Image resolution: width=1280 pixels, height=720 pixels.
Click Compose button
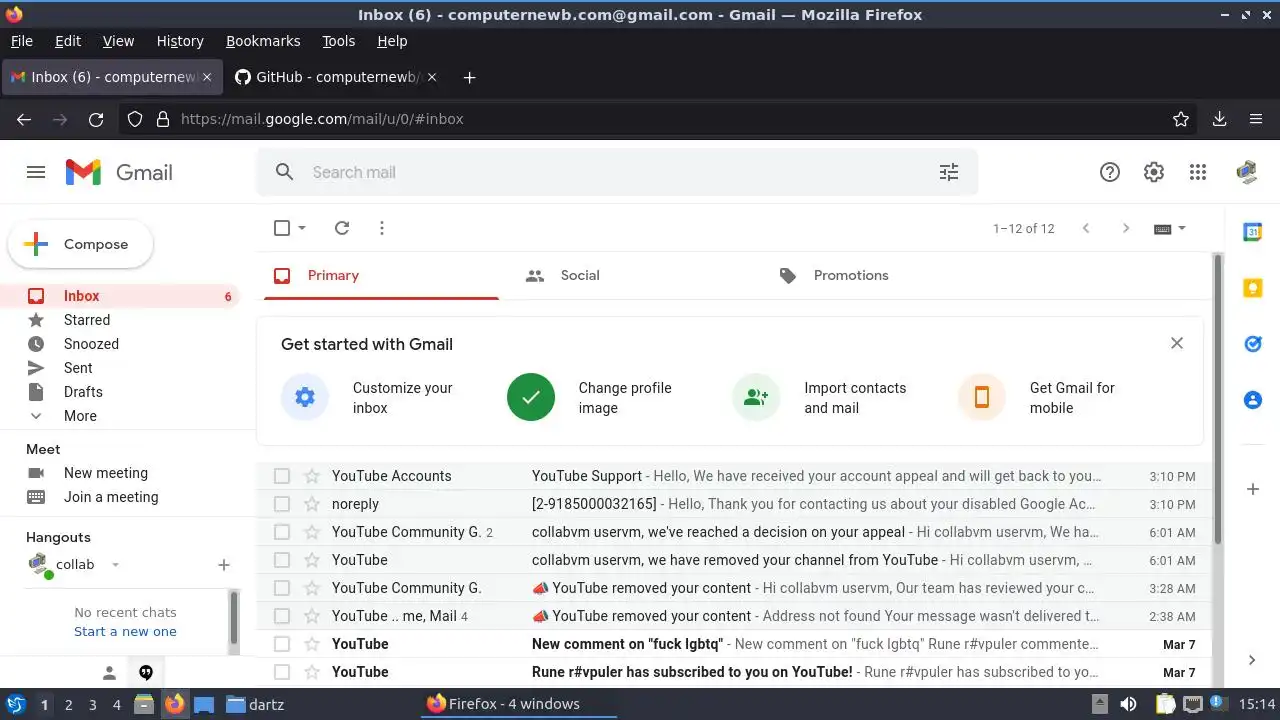80,244
